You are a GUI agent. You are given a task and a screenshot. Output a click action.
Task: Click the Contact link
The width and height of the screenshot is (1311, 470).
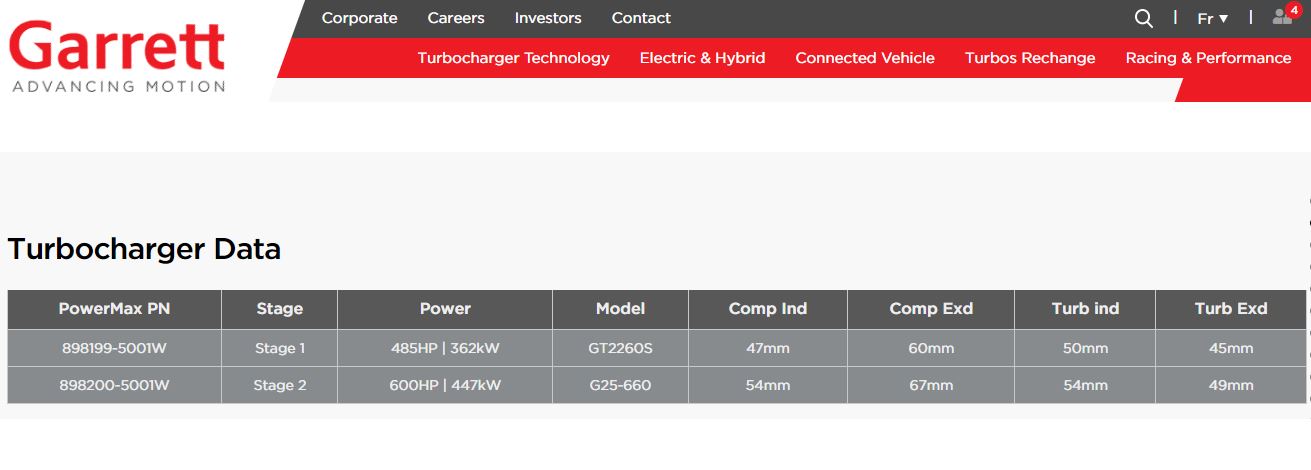pos(641,18)
